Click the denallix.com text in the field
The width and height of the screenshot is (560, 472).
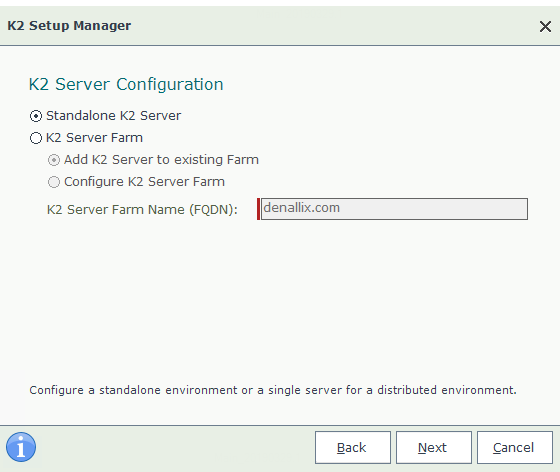pos(301,207)
